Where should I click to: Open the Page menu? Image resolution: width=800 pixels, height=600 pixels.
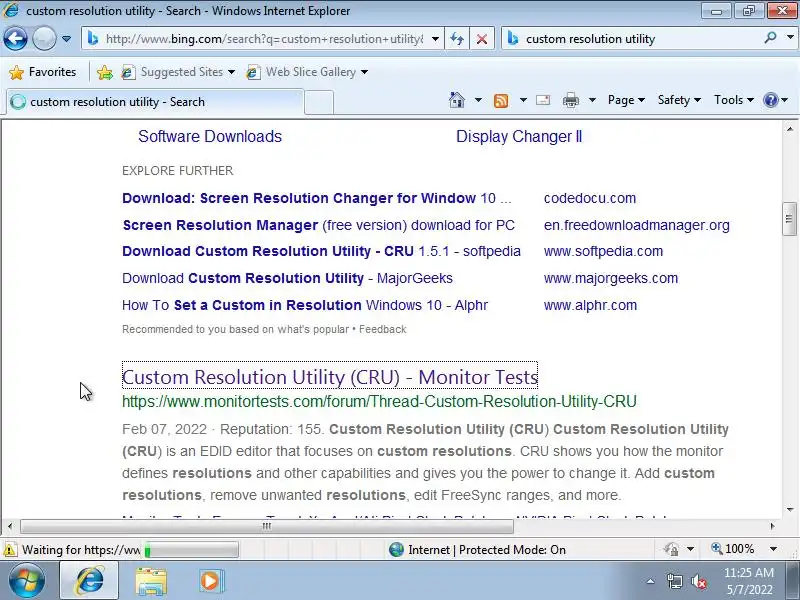627,100
